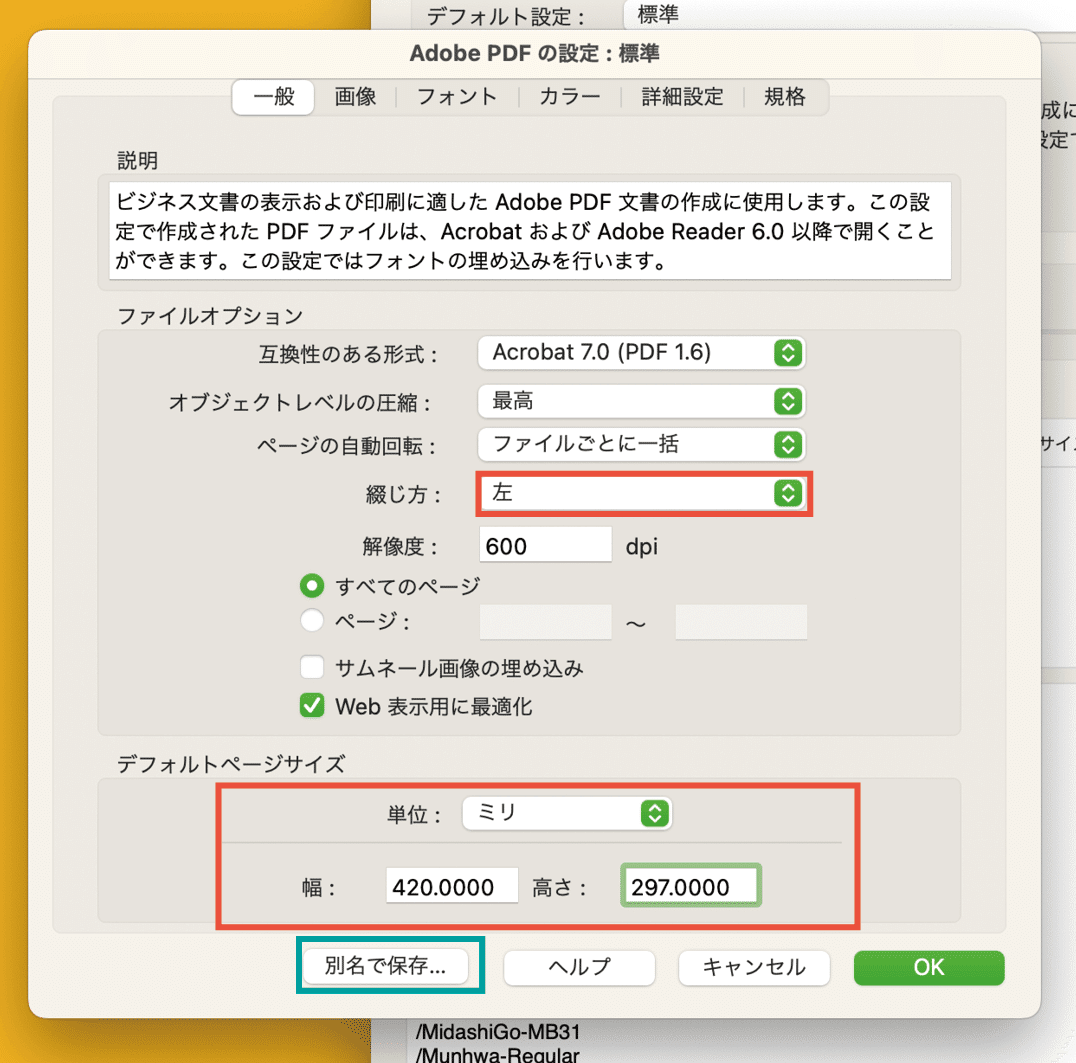This screenshot has height=1063, width=1076.
Task: Open the 規格 tab
Action: [785, 97]
